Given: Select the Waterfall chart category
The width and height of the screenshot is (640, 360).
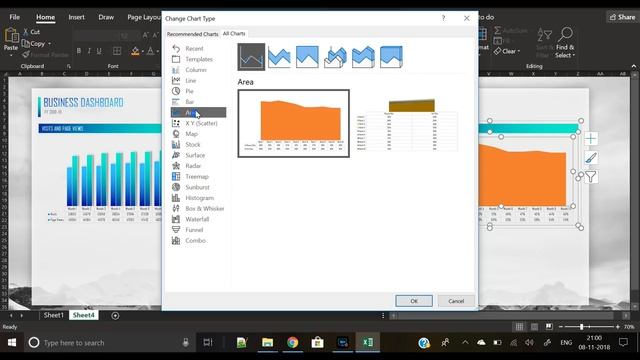Looking at the screenshot, I should click(x=198, y=219).
